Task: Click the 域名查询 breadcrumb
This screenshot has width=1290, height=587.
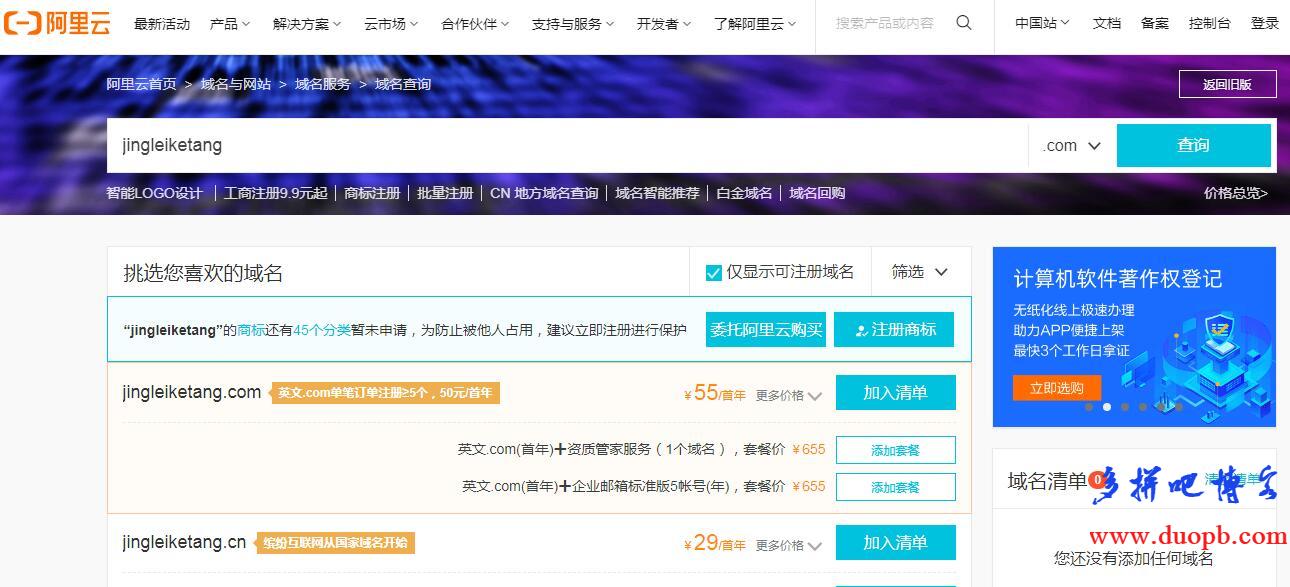Action: coord(403,84)
